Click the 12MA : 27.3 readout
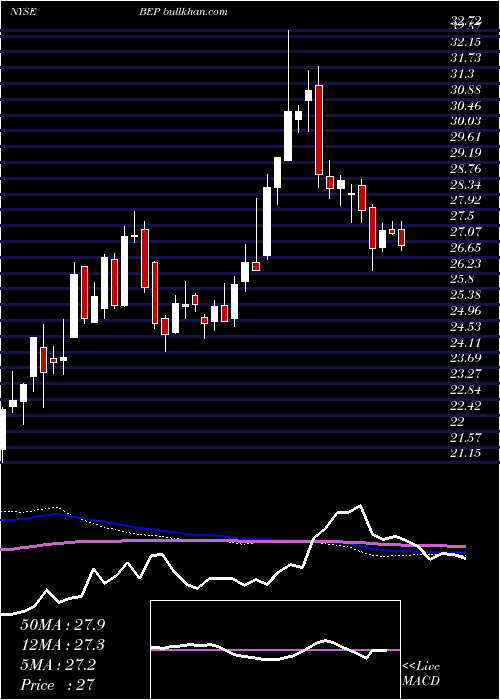The width and height of the screenshot is (500, 700). [63, 645]
